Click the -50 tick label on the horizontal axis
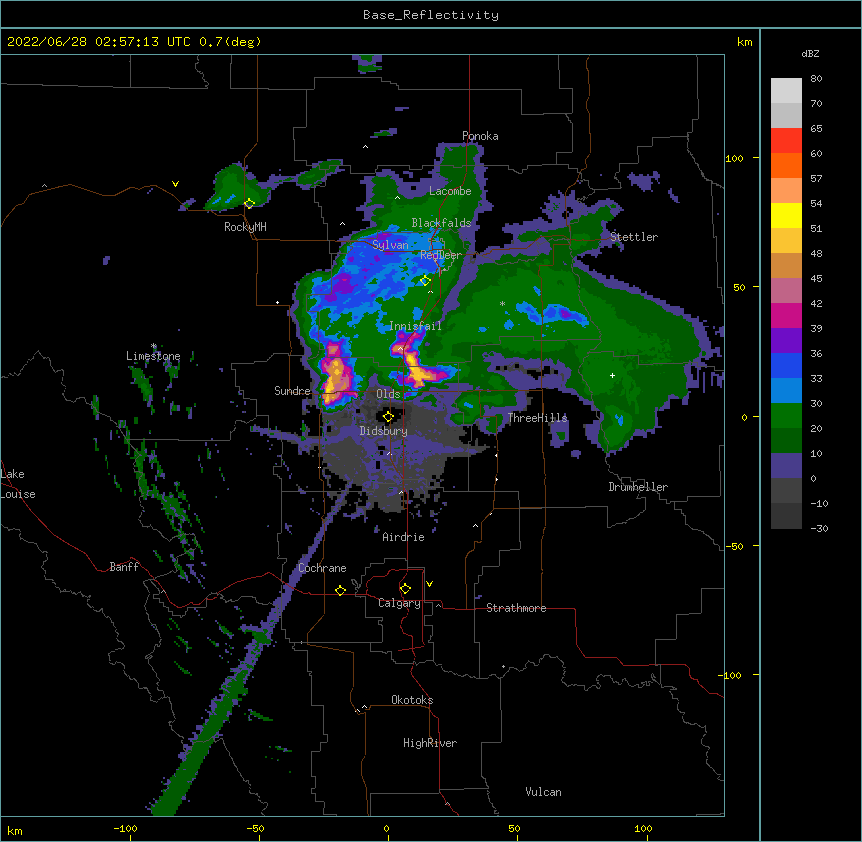 [x=255, y=828]
